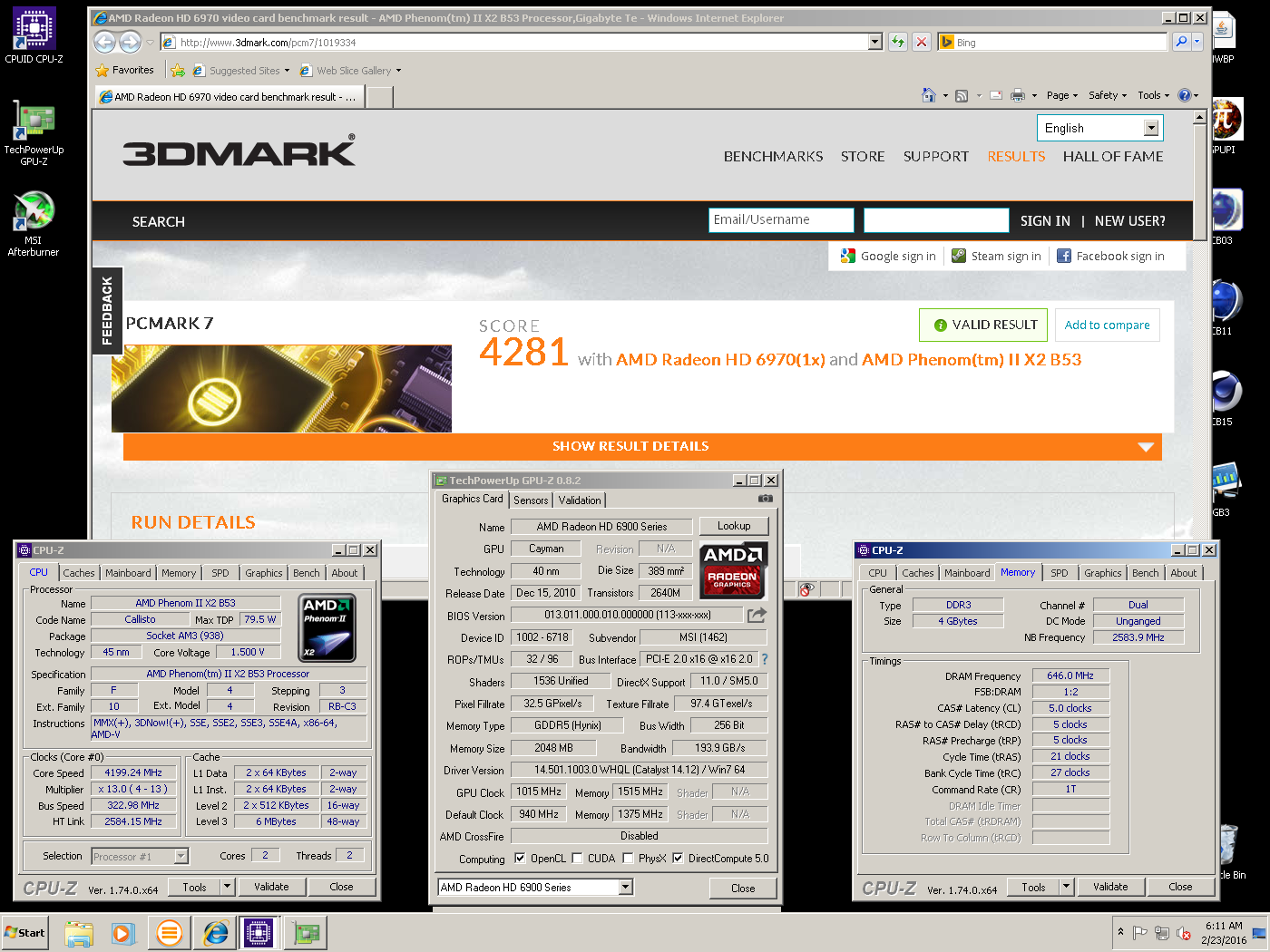
Task: Toggle the CUDA checkbox in GPU-Z
Action: 577,859
